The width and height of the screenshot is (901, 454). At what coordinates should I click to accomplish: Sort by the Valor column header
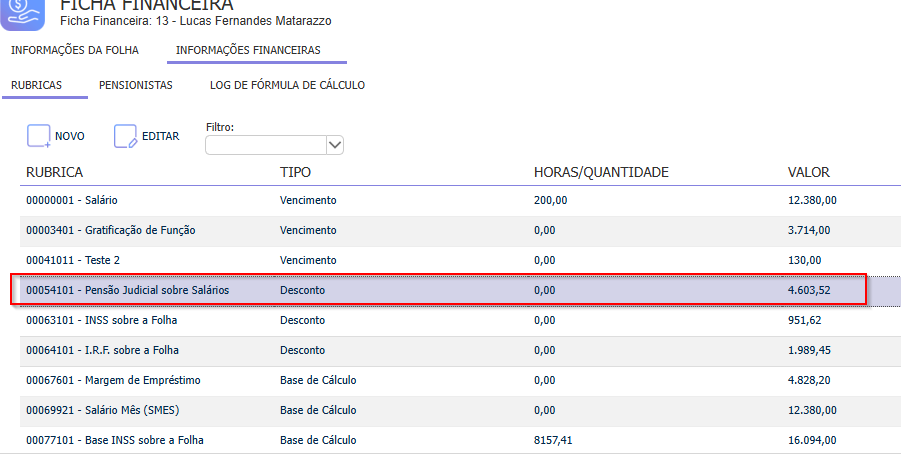click(x=809, y=173)
